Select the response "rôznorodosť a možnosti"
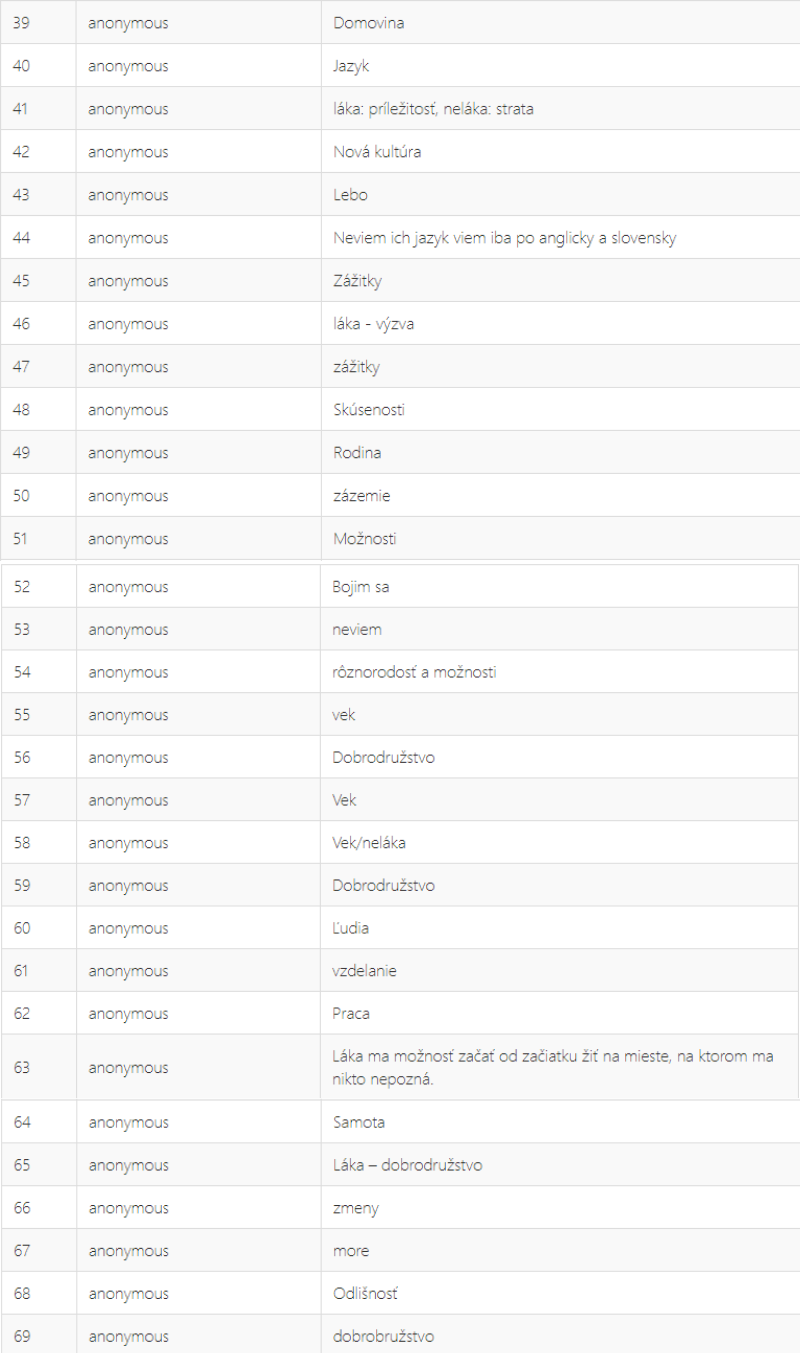800x1353 pixels. tap(414, 672)
